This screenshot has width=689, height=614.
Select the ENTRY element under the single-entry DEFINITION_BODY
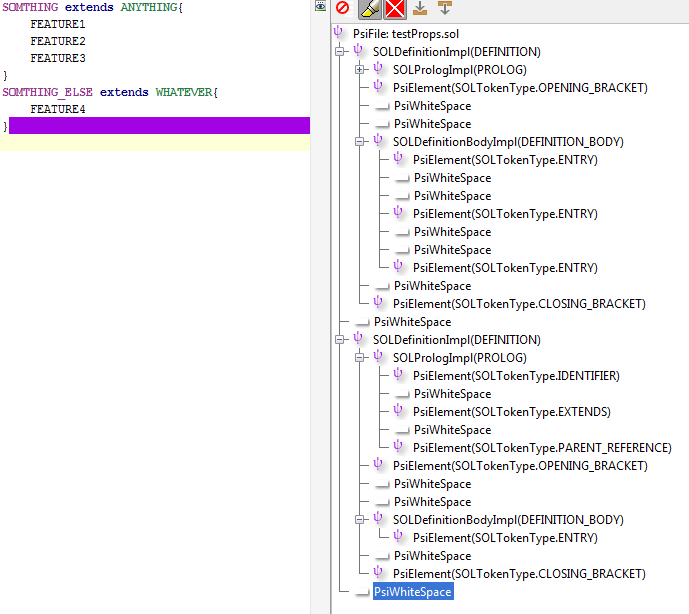point(505,538)
